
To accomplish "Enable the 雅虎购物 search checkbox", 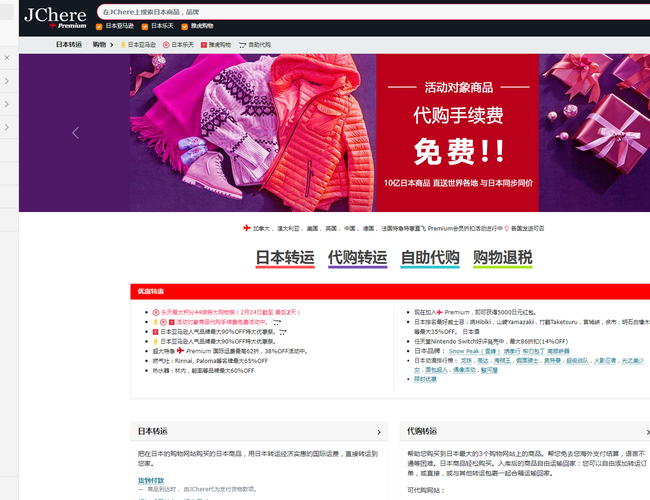I will (185, 25).
